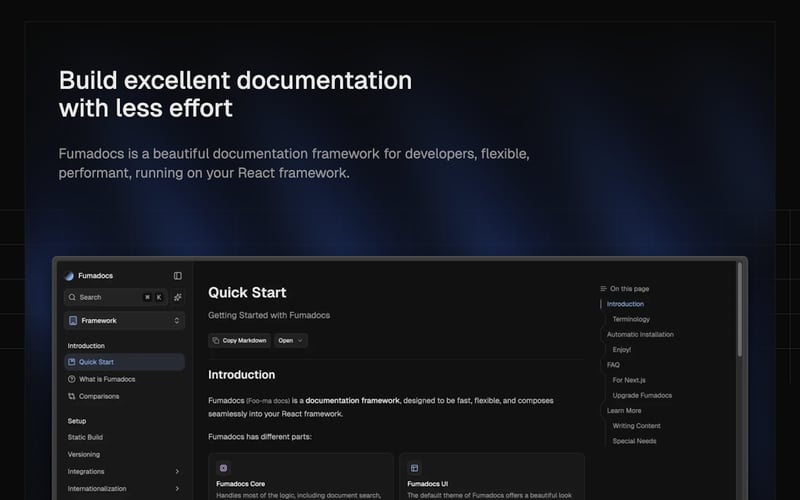The width and height of the screenshot is (800, 500).
Task: Jump to Upgrade Fumadocs outline item
Action: click(x=642, y=395)
